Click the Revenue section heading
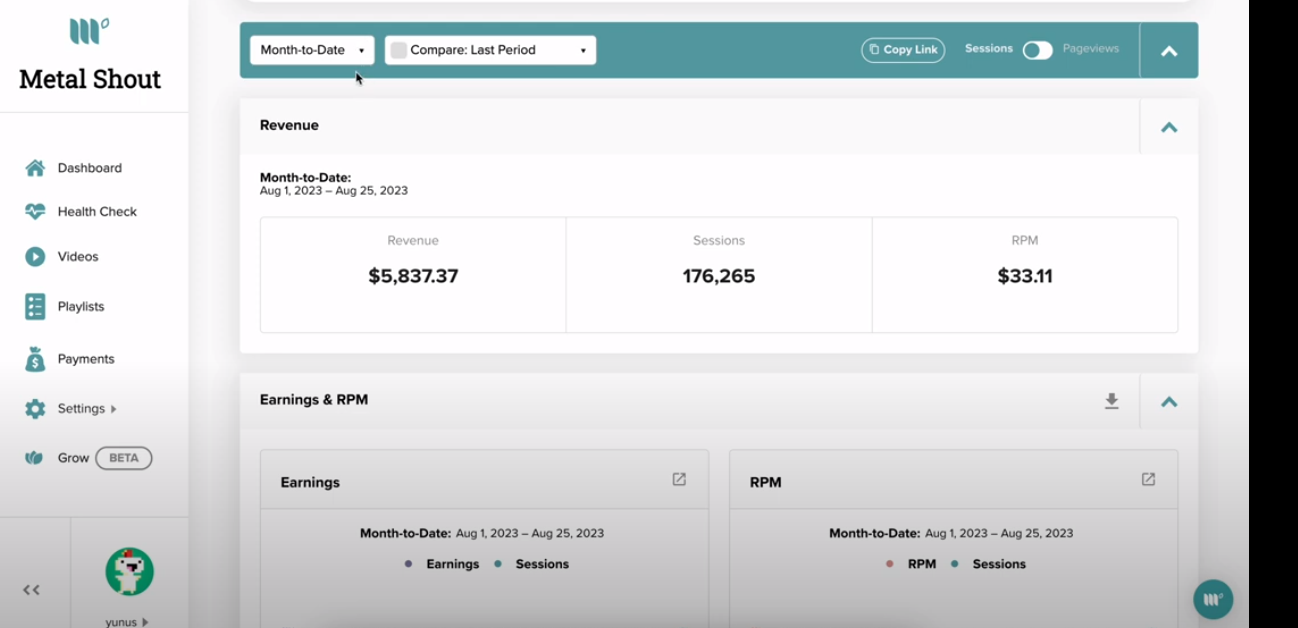This screenshot has height=628, width=1298. [289, 125]
